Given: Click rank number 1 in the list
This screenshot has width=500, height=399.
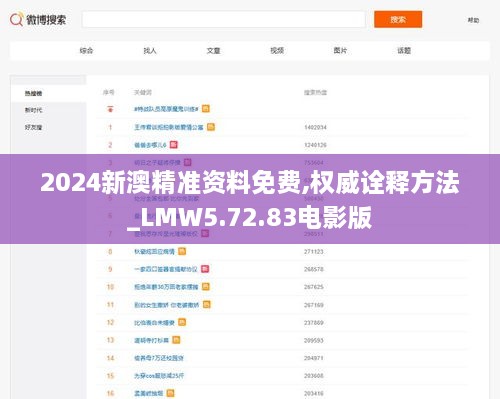Looking at the screenshot, I should coord(110,127).
